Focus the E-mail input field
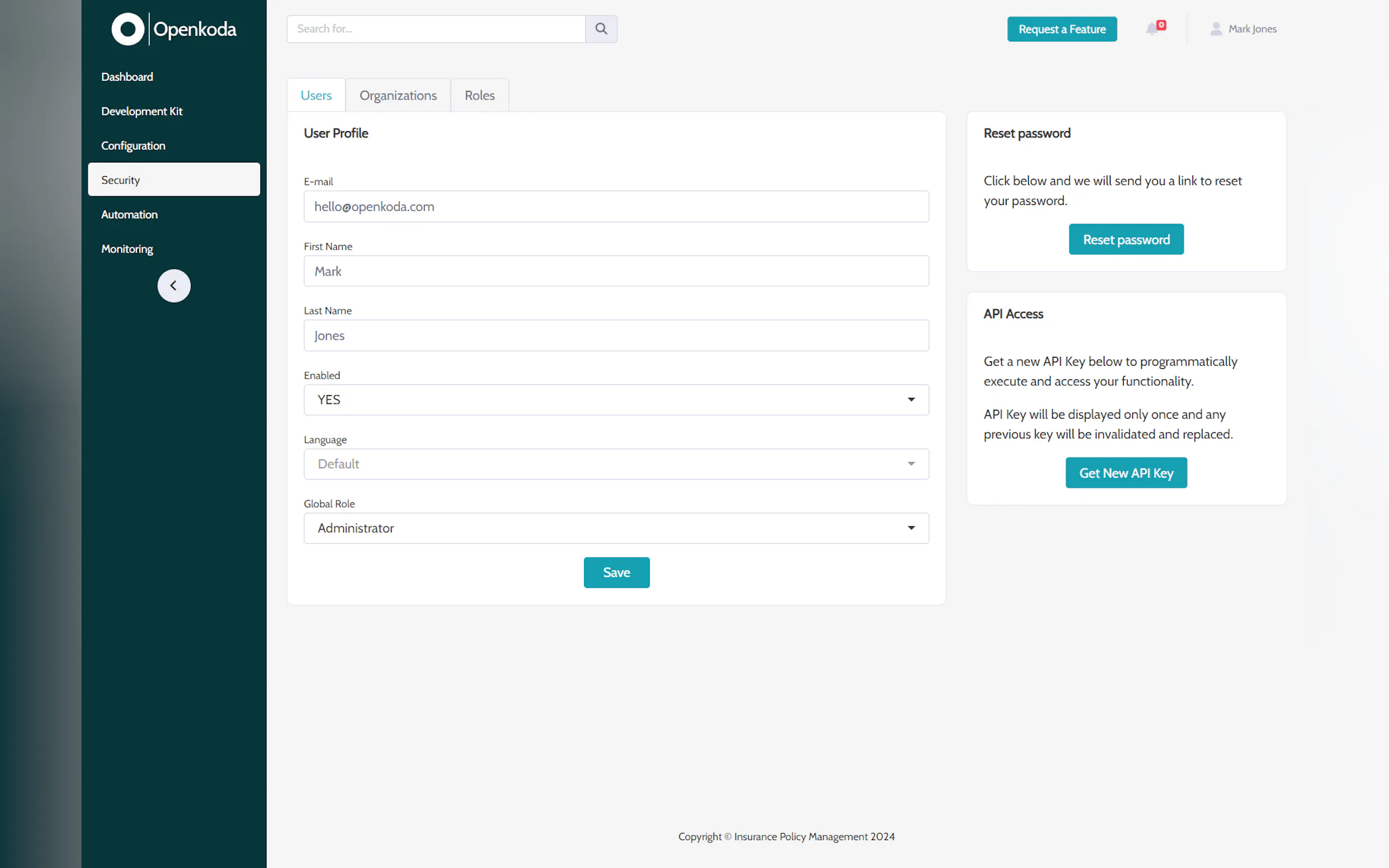The image size is (1389, 868). 616,207
